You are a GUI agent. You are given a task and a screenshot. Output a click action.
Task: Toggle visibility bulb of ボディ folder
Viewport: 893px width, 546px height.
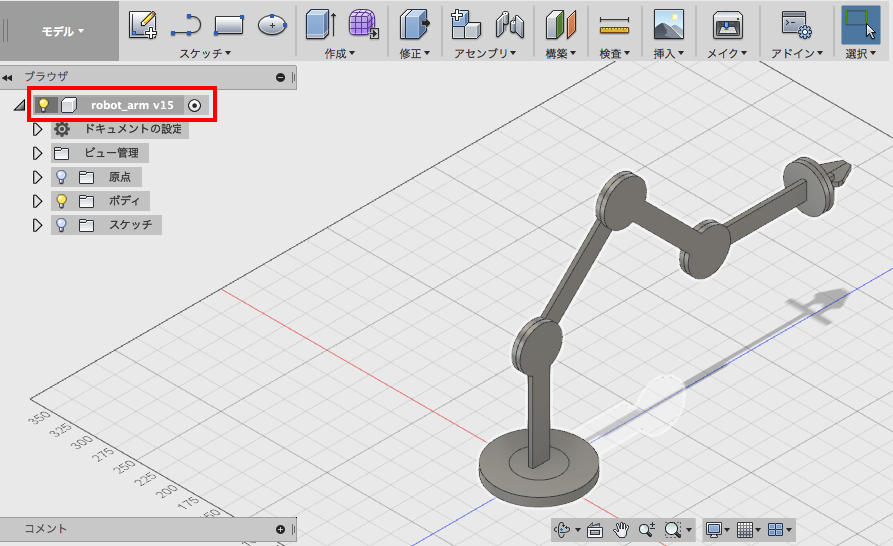click(x=62, y=201)
